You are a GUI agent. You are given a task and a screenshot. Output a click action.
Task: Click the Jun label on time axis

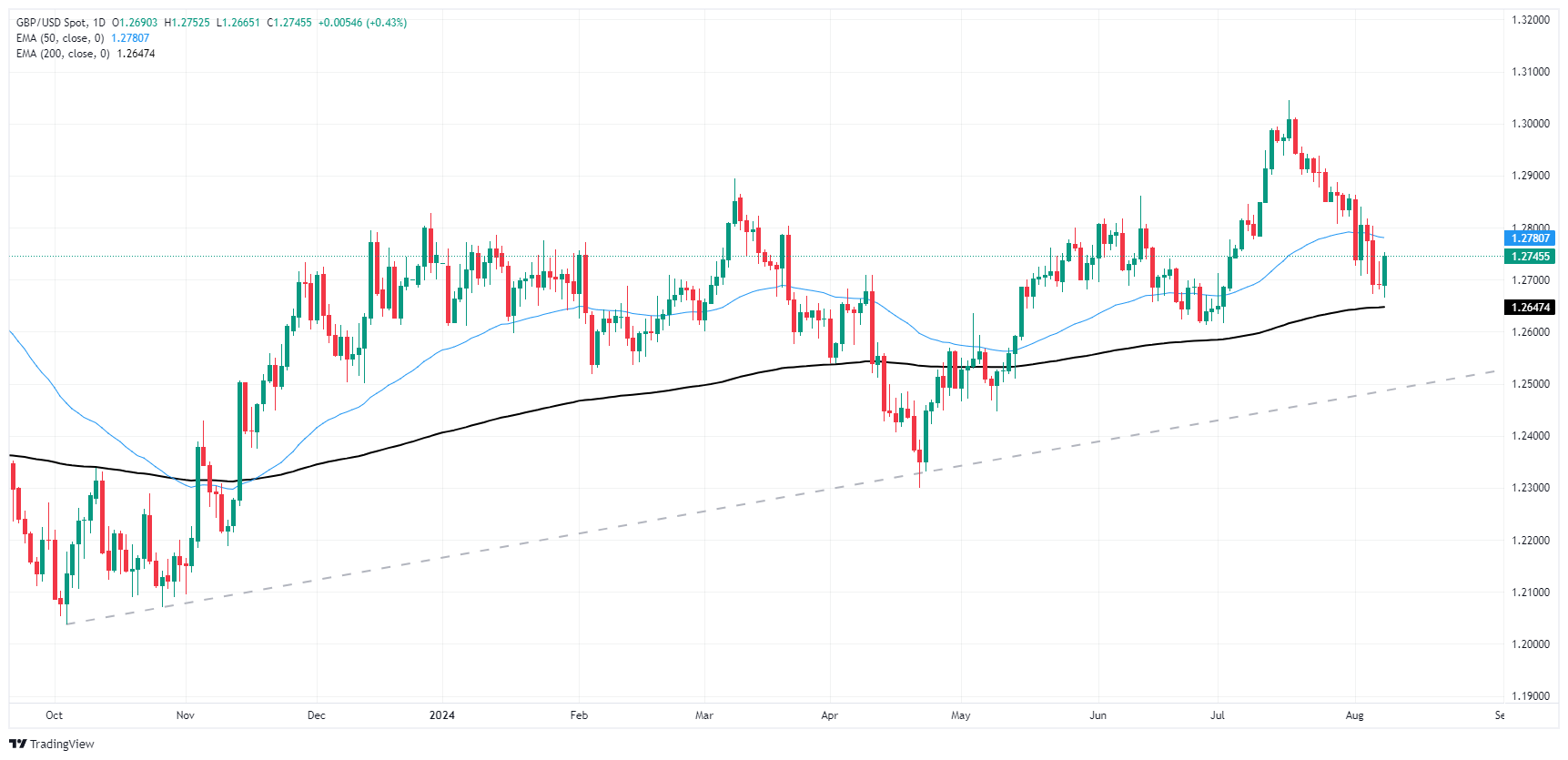1098,715
